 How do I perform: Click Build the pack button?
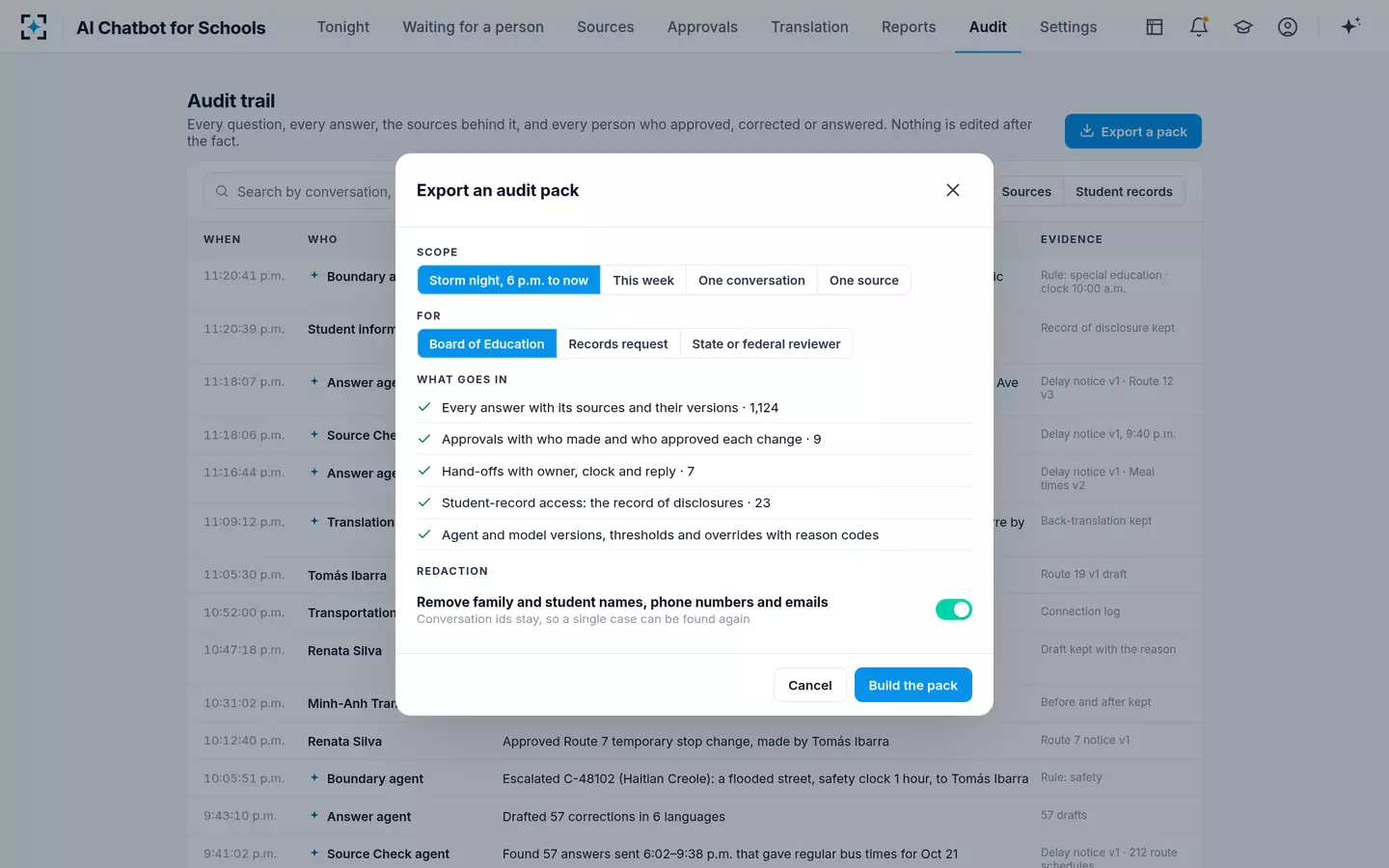click(x=913, y=685)
